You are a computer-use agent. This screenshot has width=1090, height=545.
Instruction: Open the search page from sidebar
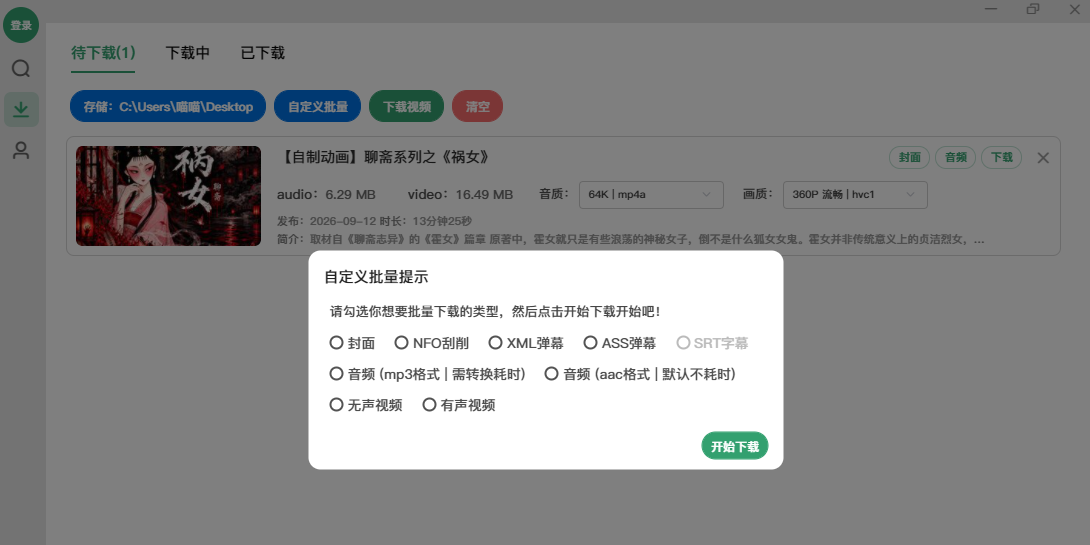pyautogui.click(x=21, y=68)
